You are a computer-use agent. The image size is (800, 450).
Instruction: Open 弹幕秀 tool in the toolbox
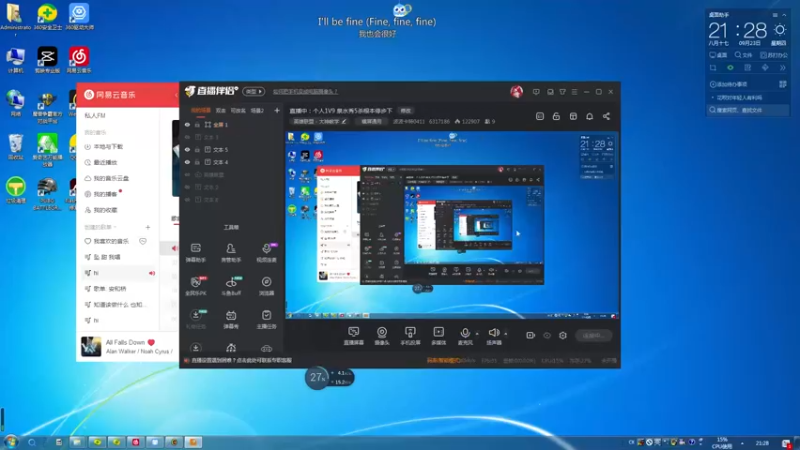[231, 319]
